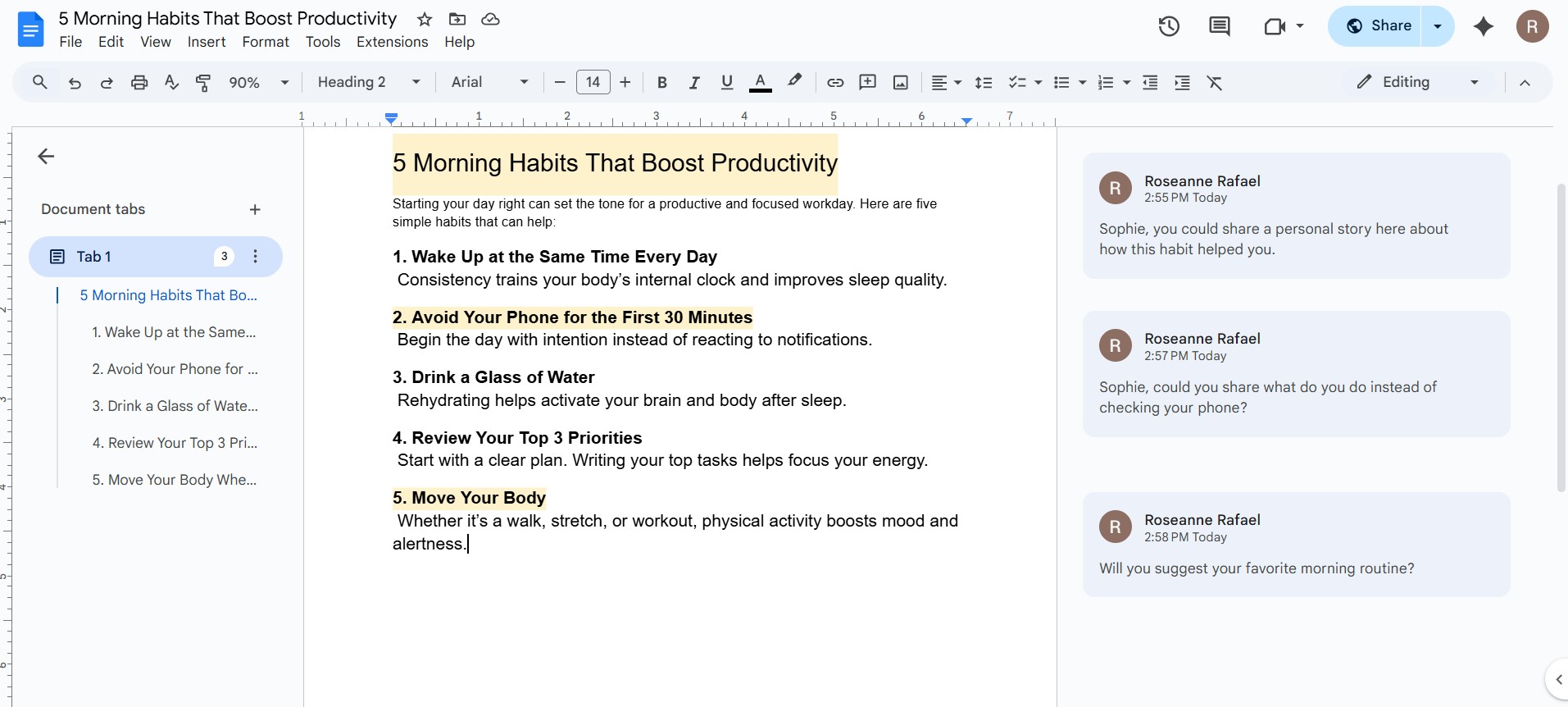Viewport: 1568px width, 707px height.
Task: Open the Extensions menu
Action: (393, 42)
